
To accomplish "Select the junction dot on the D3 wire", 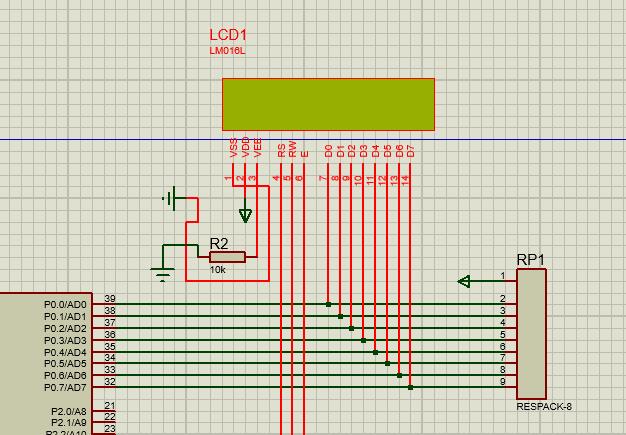I will 363,340.
